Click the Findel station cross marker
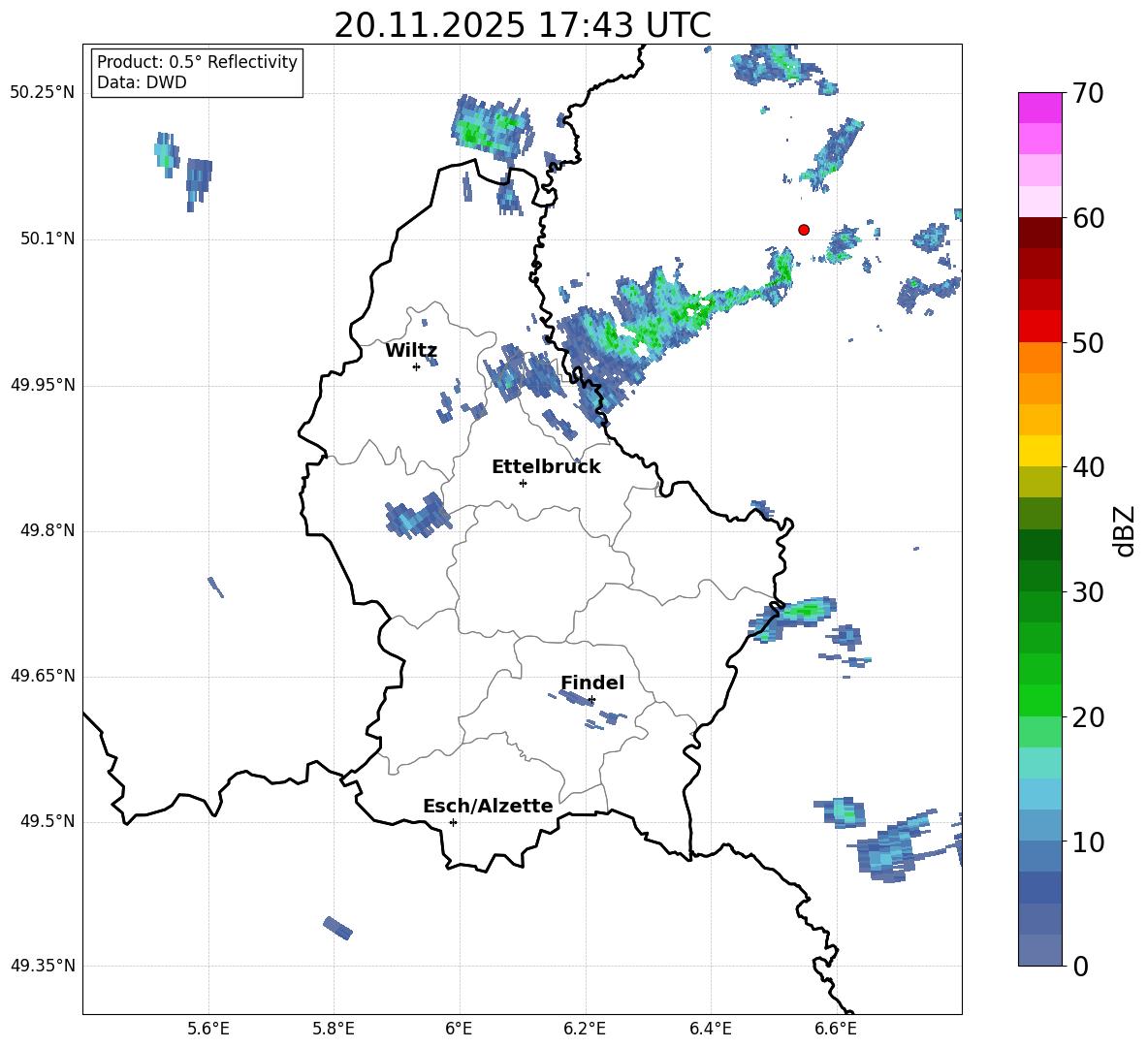This screenshot has height=1048, width=1148. click(591, 700)
